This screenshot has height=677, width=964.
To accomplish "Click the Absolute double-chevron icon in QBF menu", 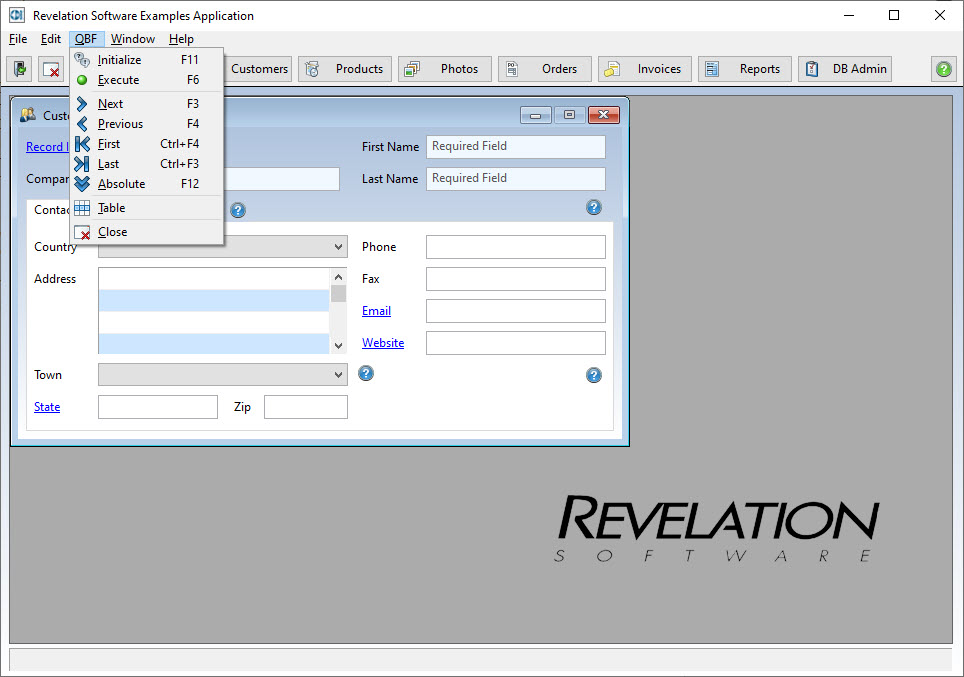I will point(82,184).
